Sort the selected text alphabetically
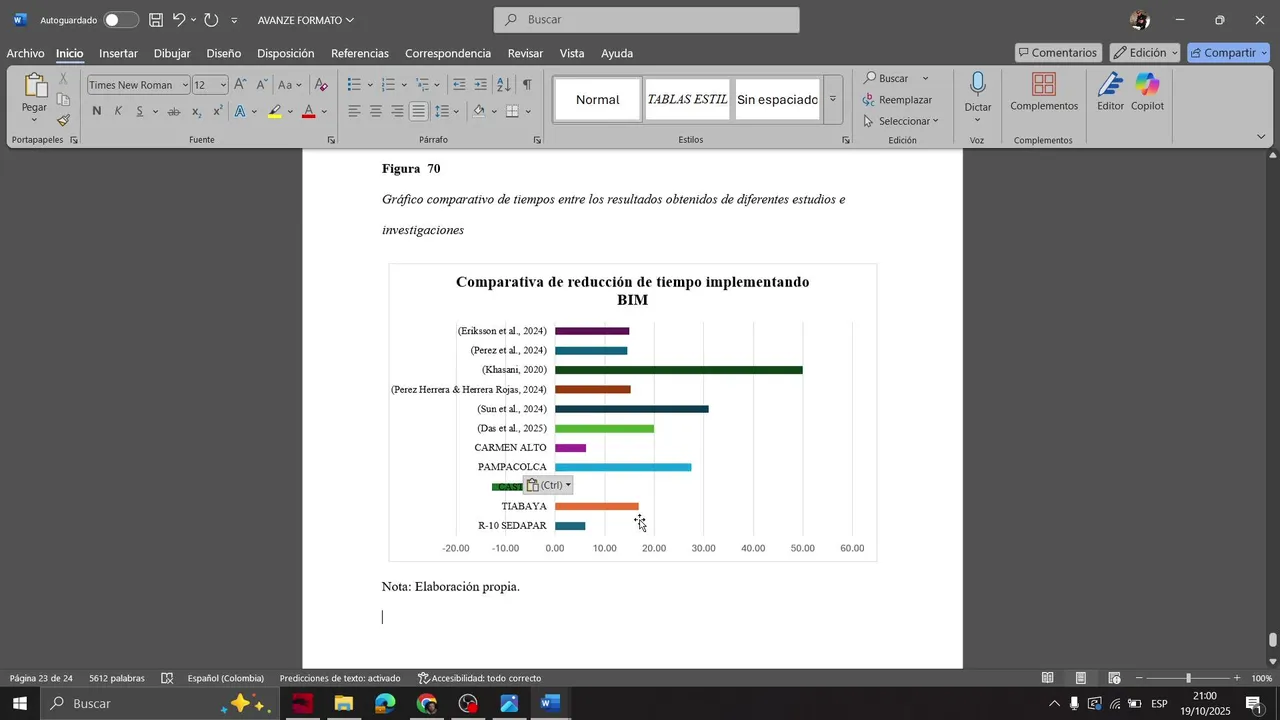 pos(503,85)
